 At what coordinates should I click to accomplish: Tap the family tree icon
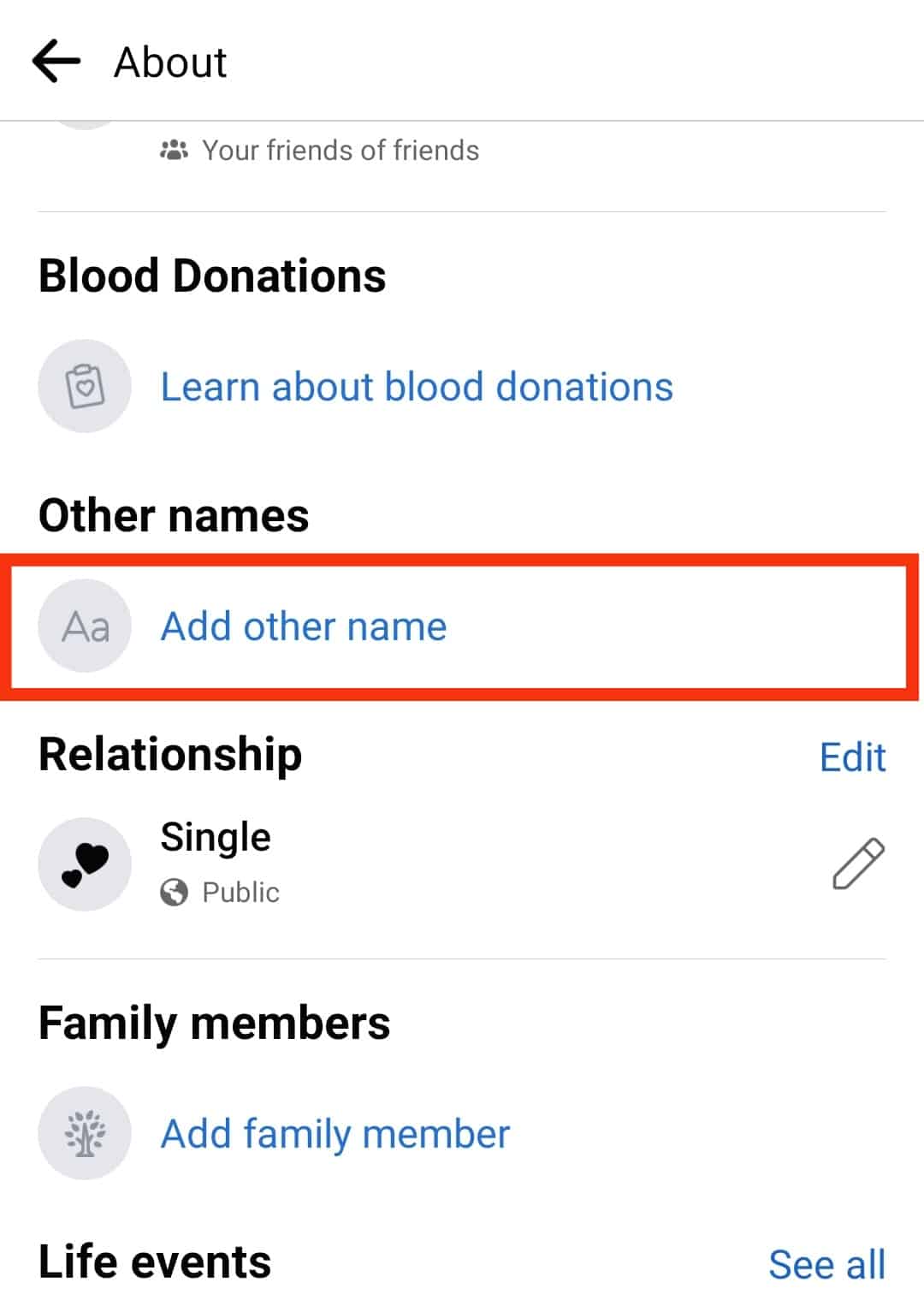tap(85, 1133)
